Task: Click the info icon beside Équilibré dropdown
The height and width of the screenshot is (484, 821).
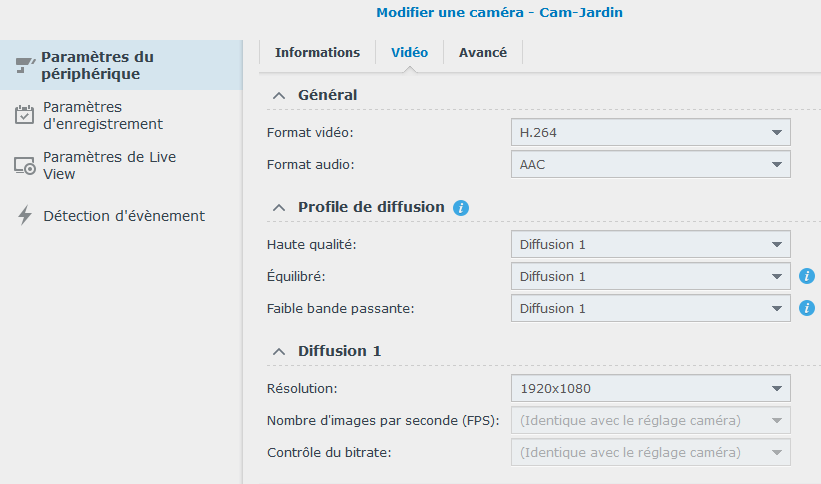Action: (x=808, y=277)
